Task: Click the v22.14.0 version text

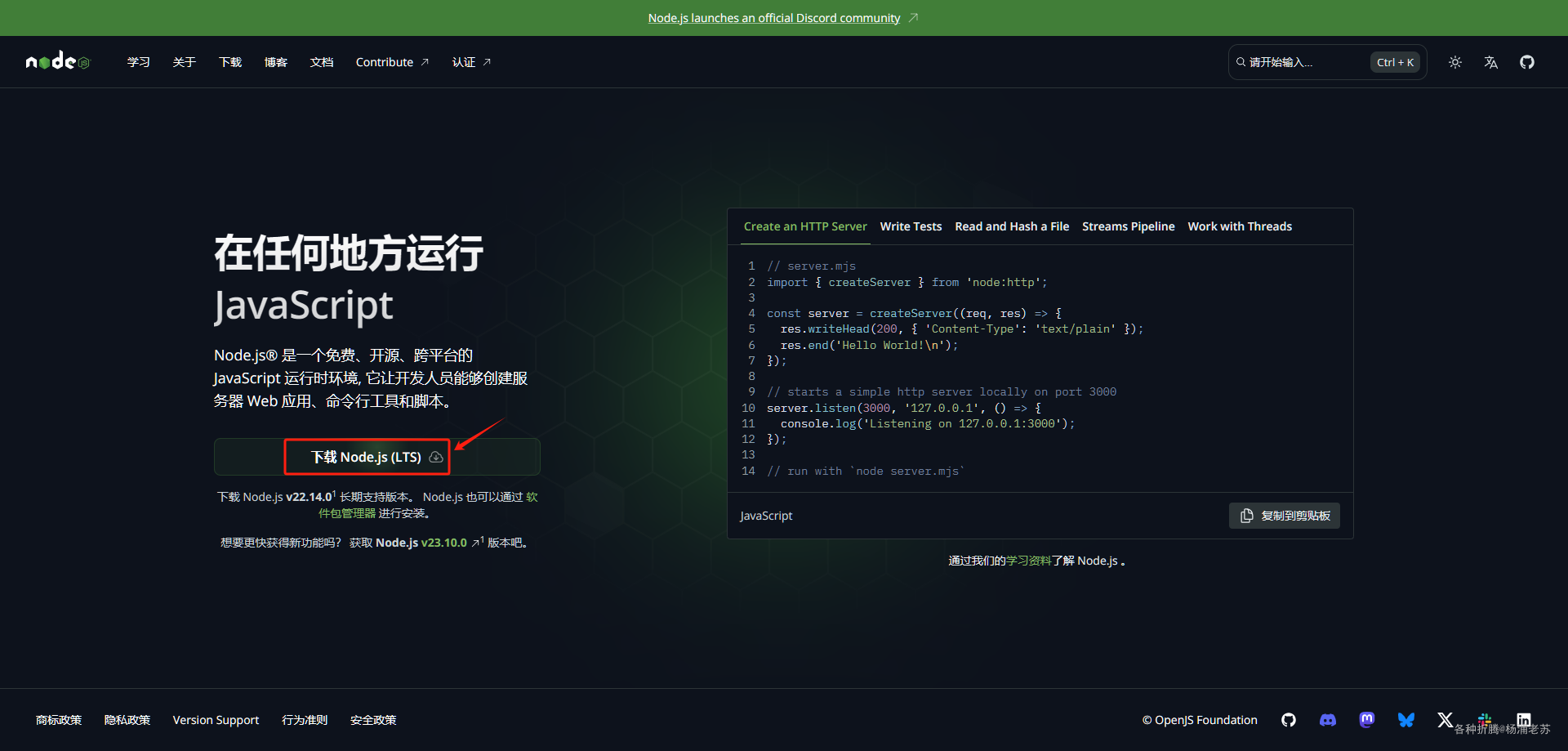Action: (309, 497)
